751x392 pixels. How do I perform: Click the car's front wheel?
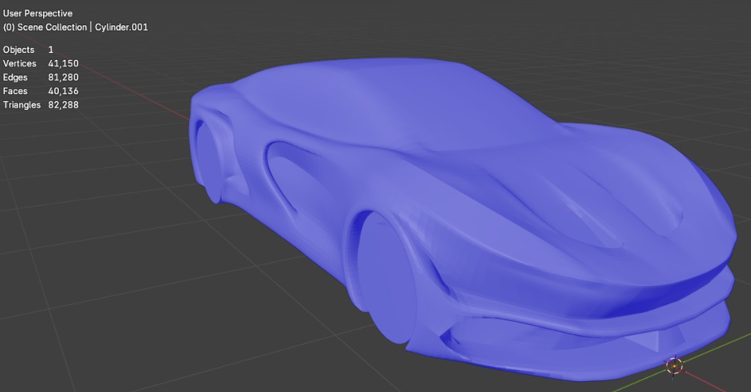[386, 278]
